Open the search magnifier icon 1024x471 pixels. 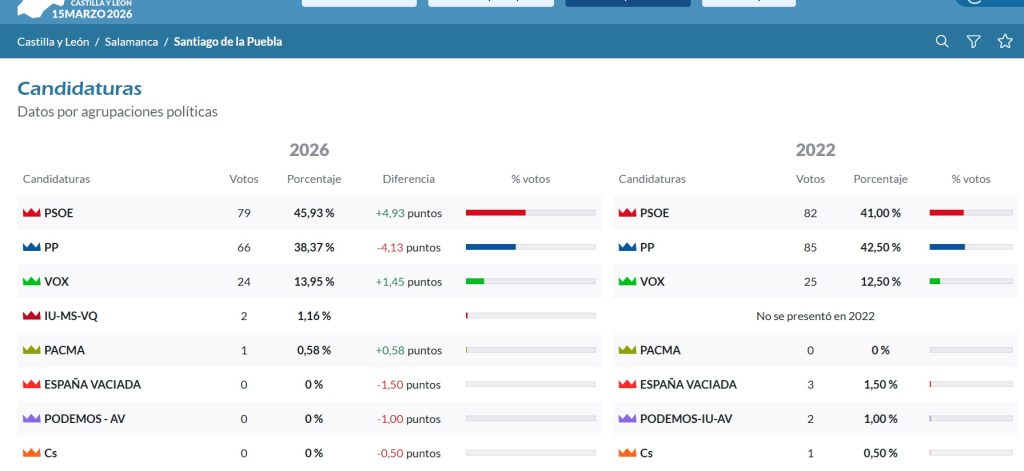pyautogui.click(x=942, y=41)
